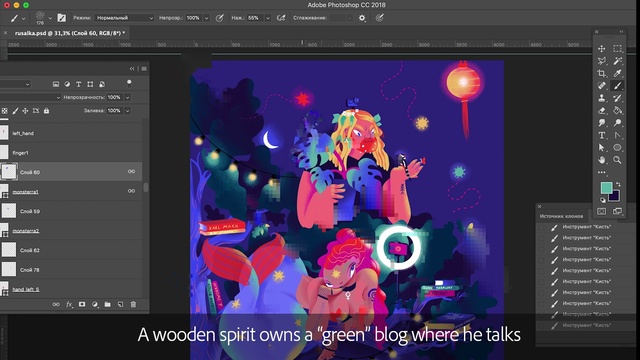This screenshot has height=360, width=640.
Task: Lock transparent pixels of the layer
Action: pyautogui.click(x=4, y=111)
